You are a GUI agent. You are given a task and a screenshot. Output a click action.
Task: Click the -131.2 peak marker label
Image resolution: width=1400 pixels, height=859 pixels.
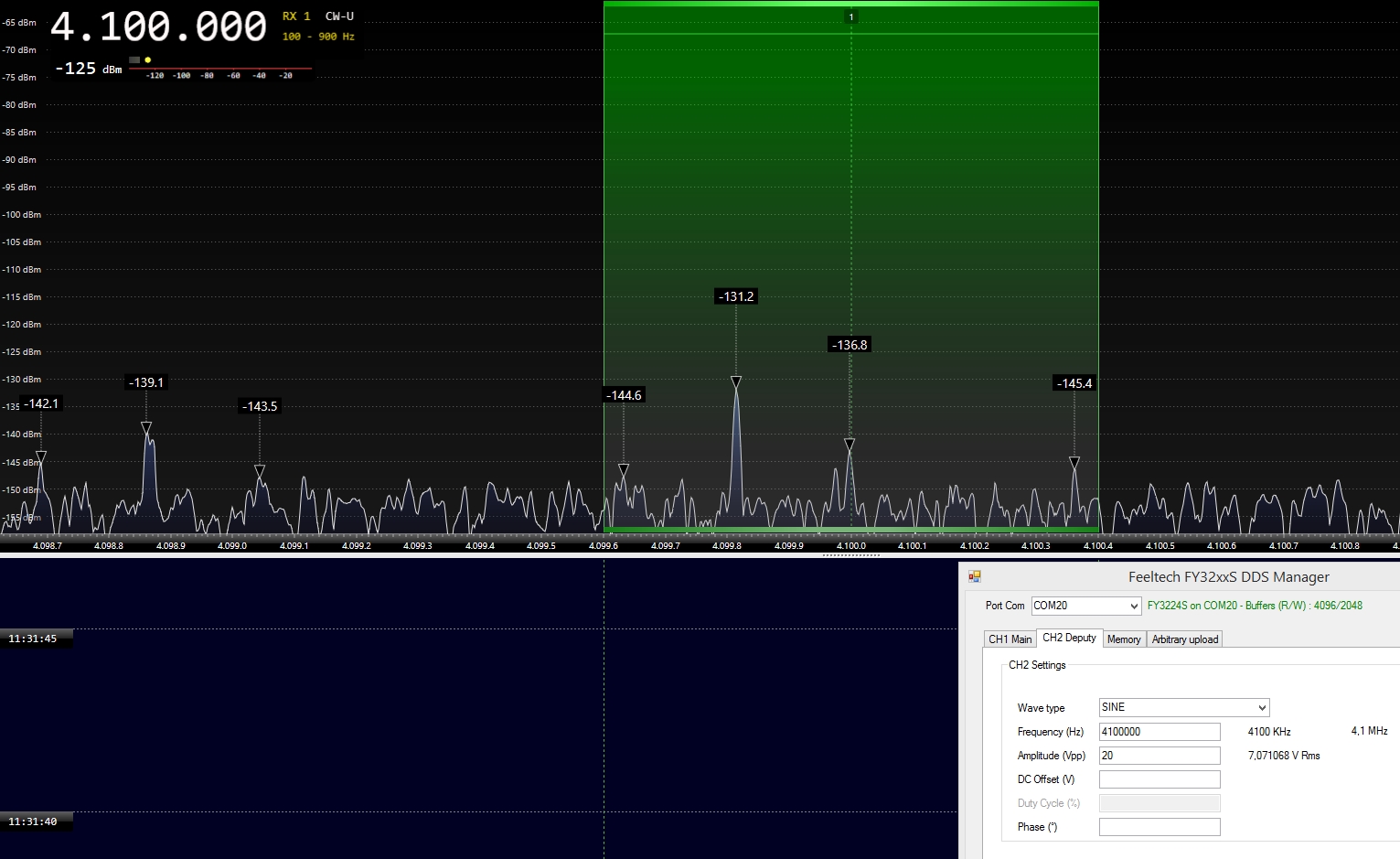point(736,296)
